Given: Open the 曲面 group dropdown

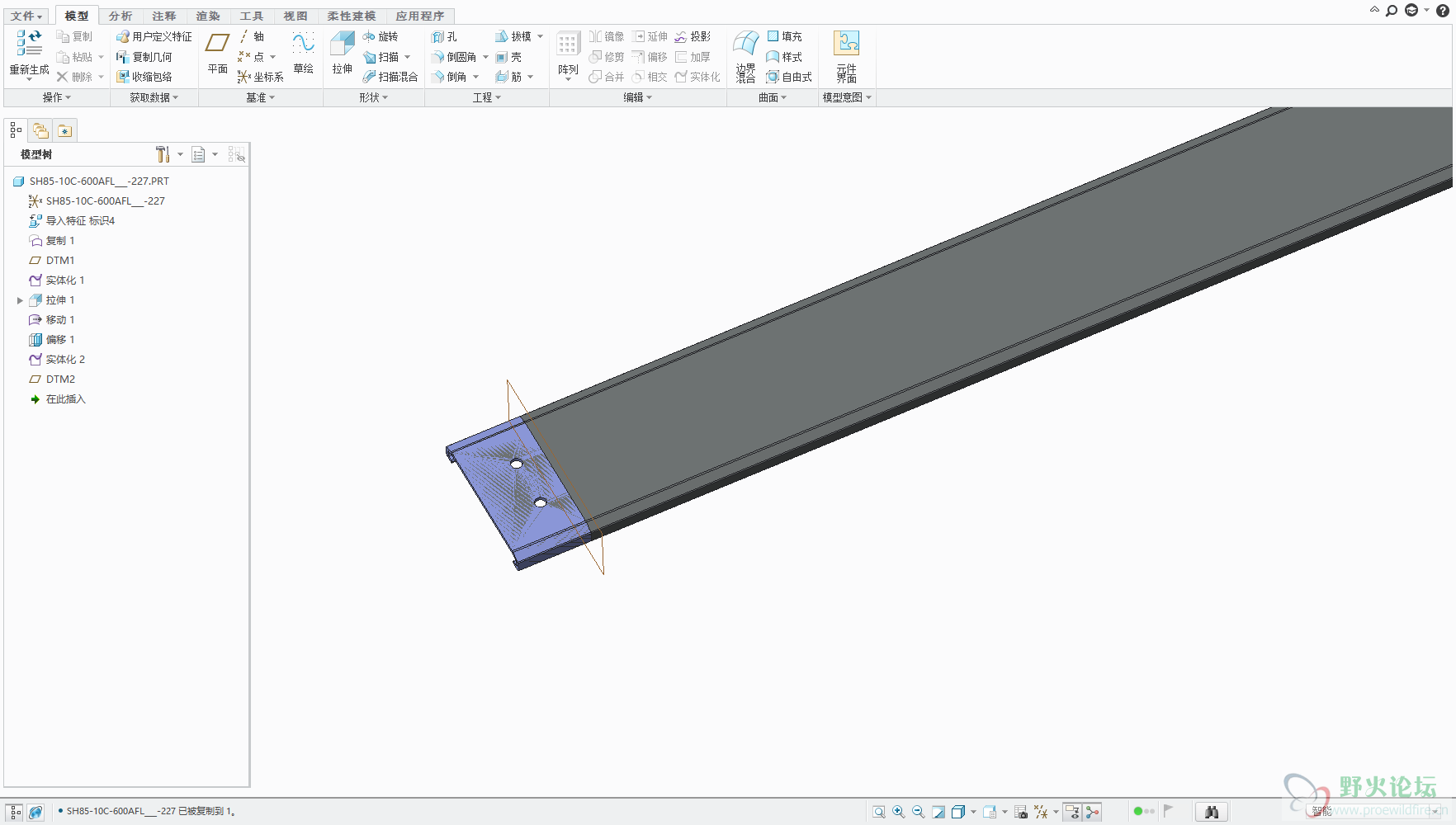Looking at the screenshot, I should coord(773,97).
